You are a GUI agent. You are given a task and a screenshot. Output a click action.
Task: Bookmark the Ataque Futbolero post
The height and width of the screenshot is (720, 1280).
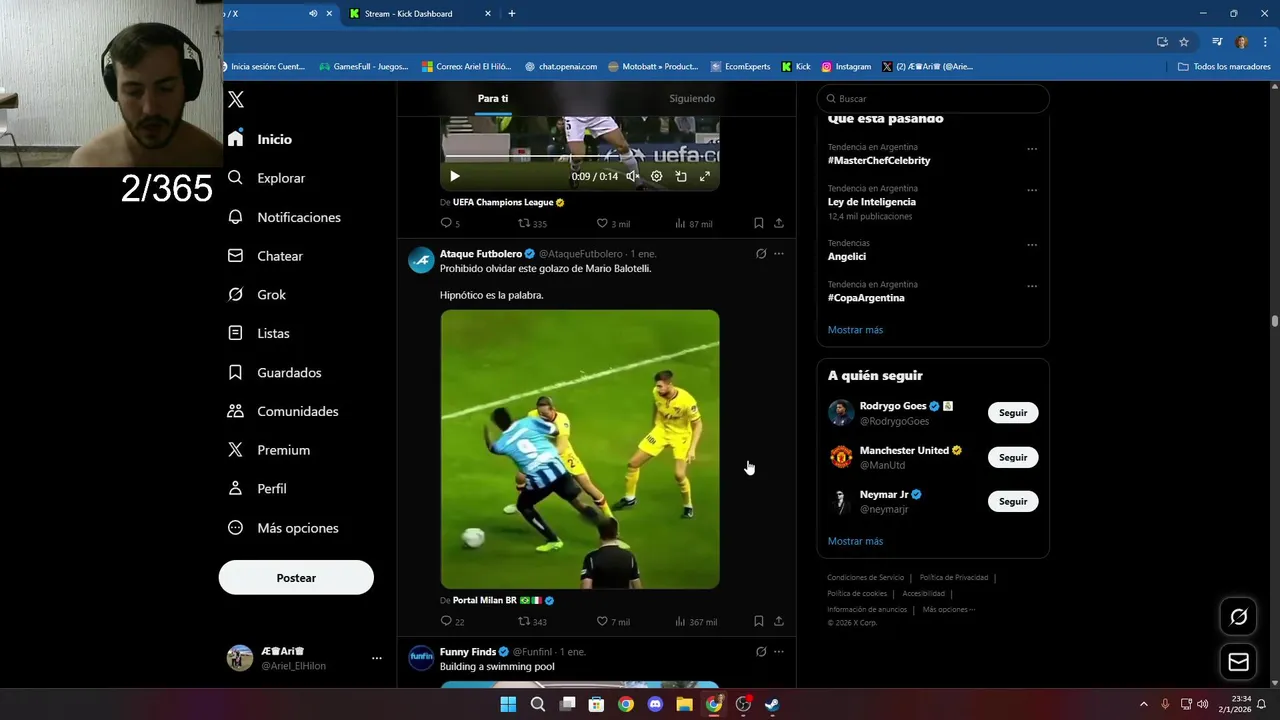pyautogui.click(x=759, y=621)
